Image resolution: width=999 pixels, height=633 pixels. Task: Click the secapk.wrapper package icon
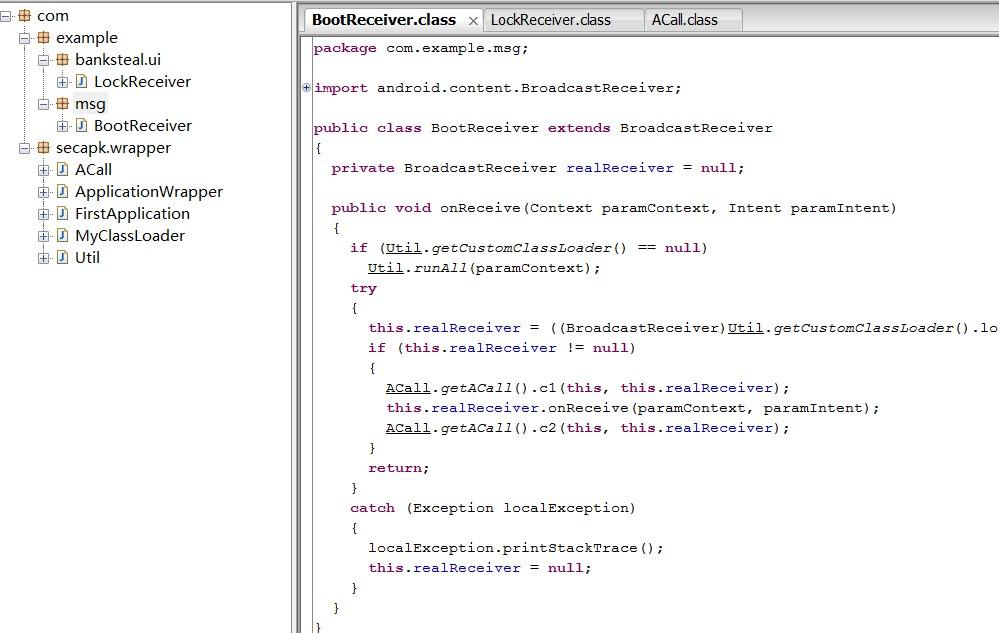[43, 148]
